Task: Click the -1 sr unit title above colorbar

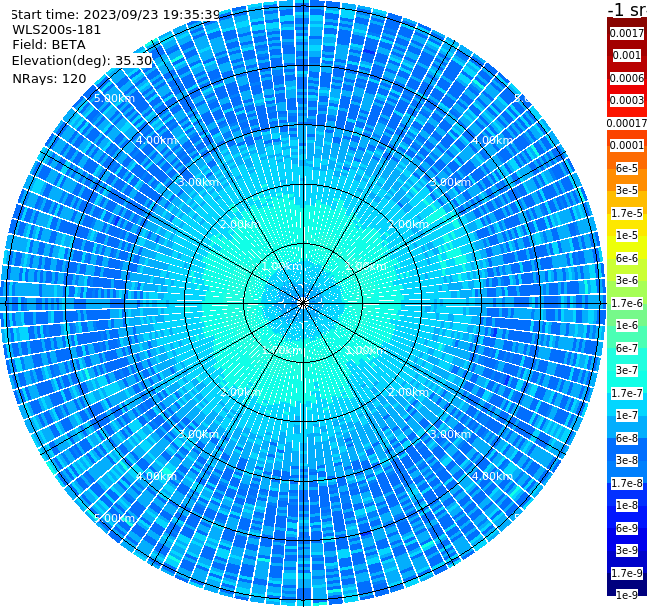Action: pos(627,10)
